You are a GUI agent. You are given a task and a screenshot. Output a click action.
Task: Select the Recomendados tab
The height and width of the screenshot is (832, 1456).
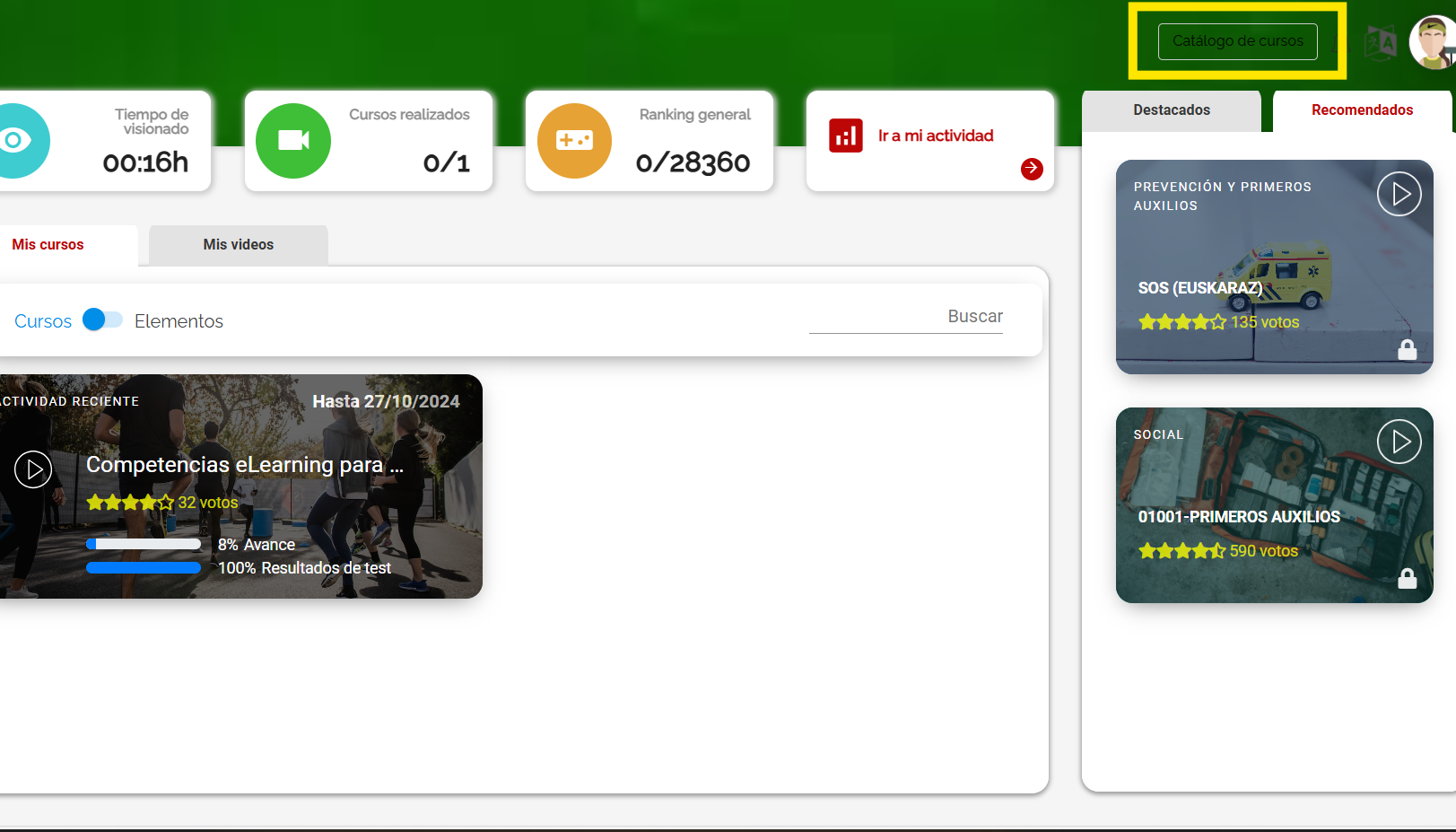coord(1361,110)
